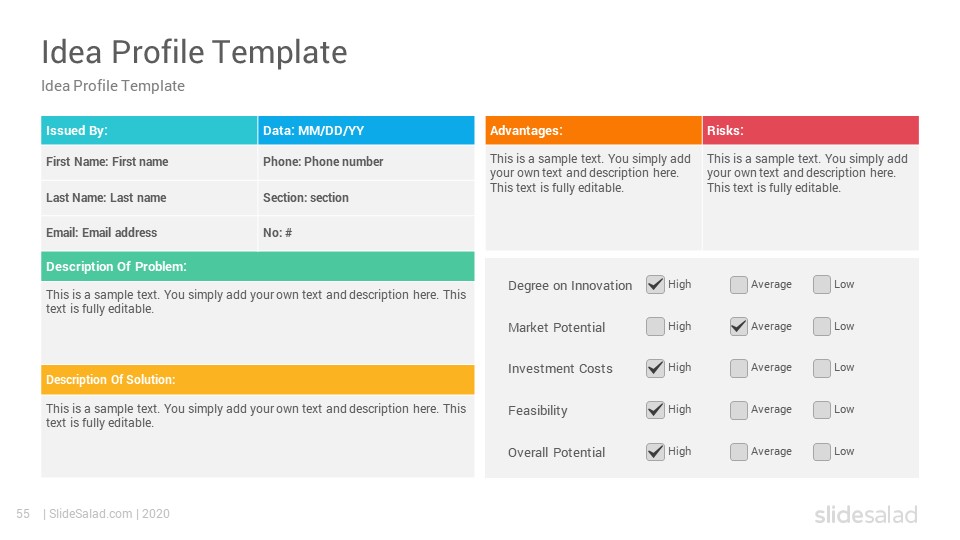Select the Issued By header cell

[x=149, y=130]
